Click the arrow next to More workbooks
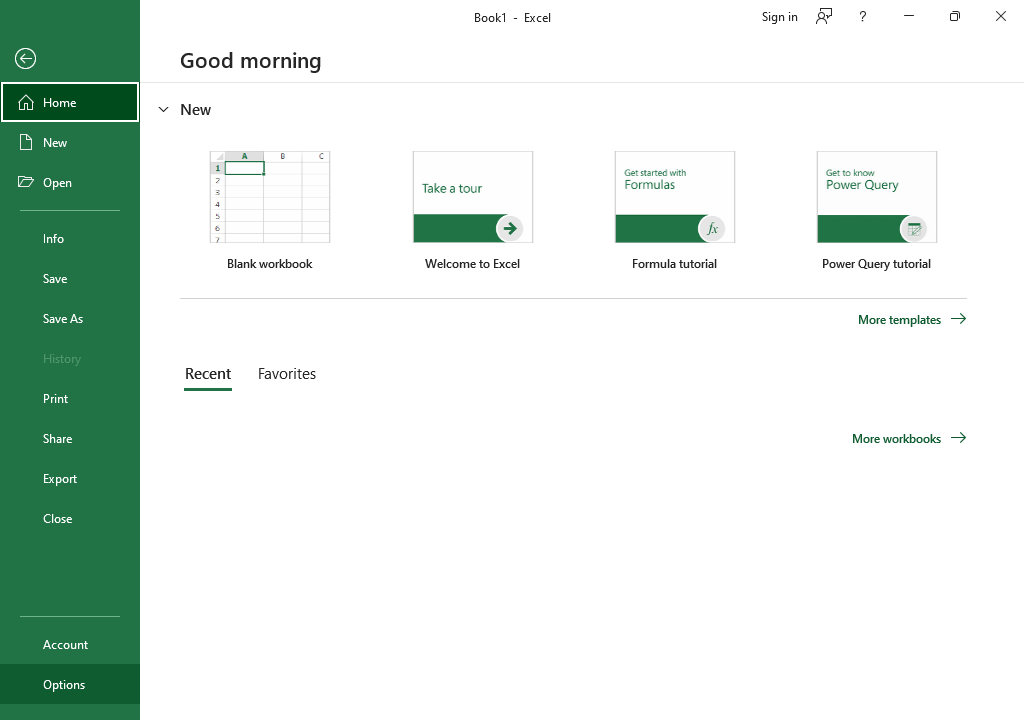Image resolution: width=1024 pixels, height=720 pixels. (x=958, y=438)
